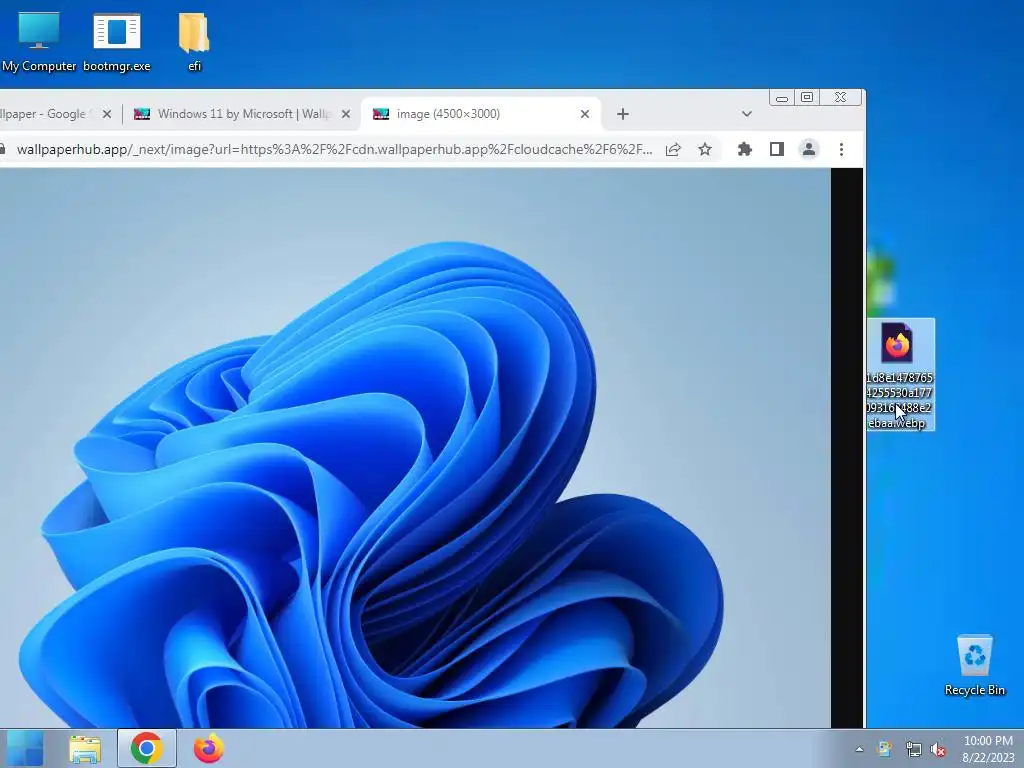Click the Chrome taskbar button

(147, 748)
